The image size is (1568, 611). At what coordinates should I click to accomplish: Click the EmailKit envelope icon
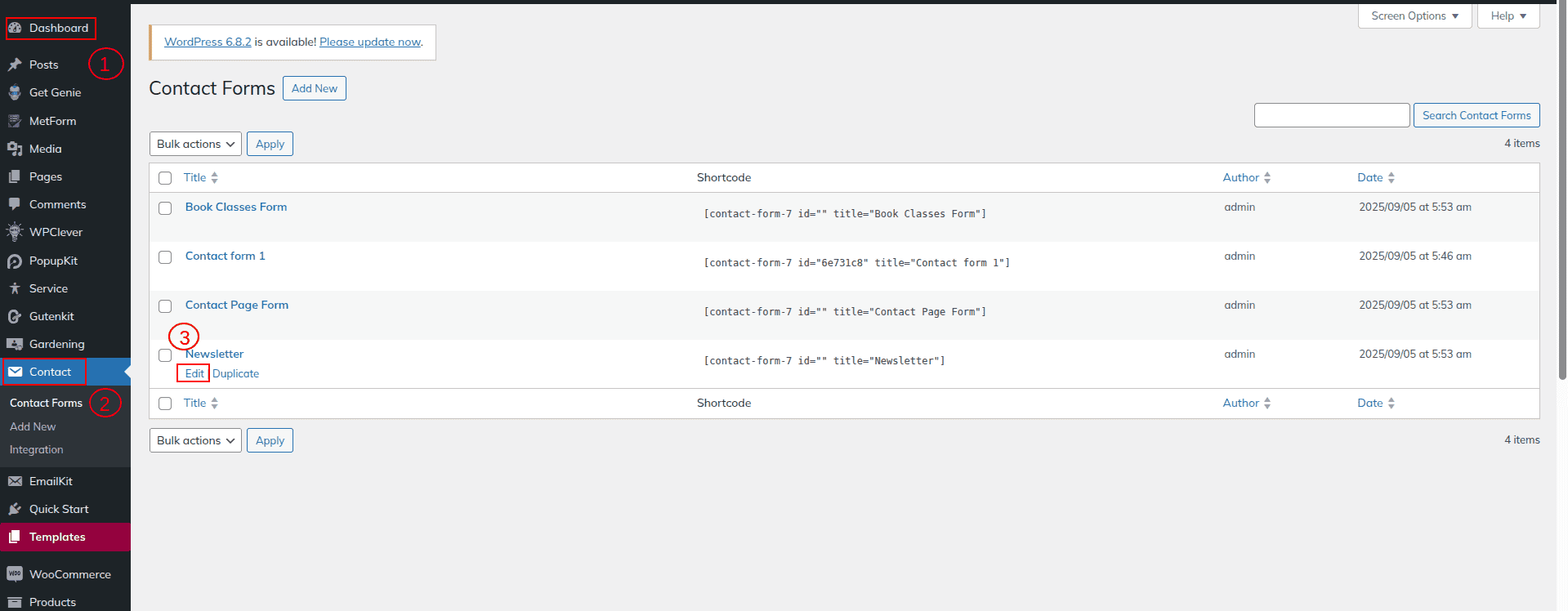tap(15, 481)
